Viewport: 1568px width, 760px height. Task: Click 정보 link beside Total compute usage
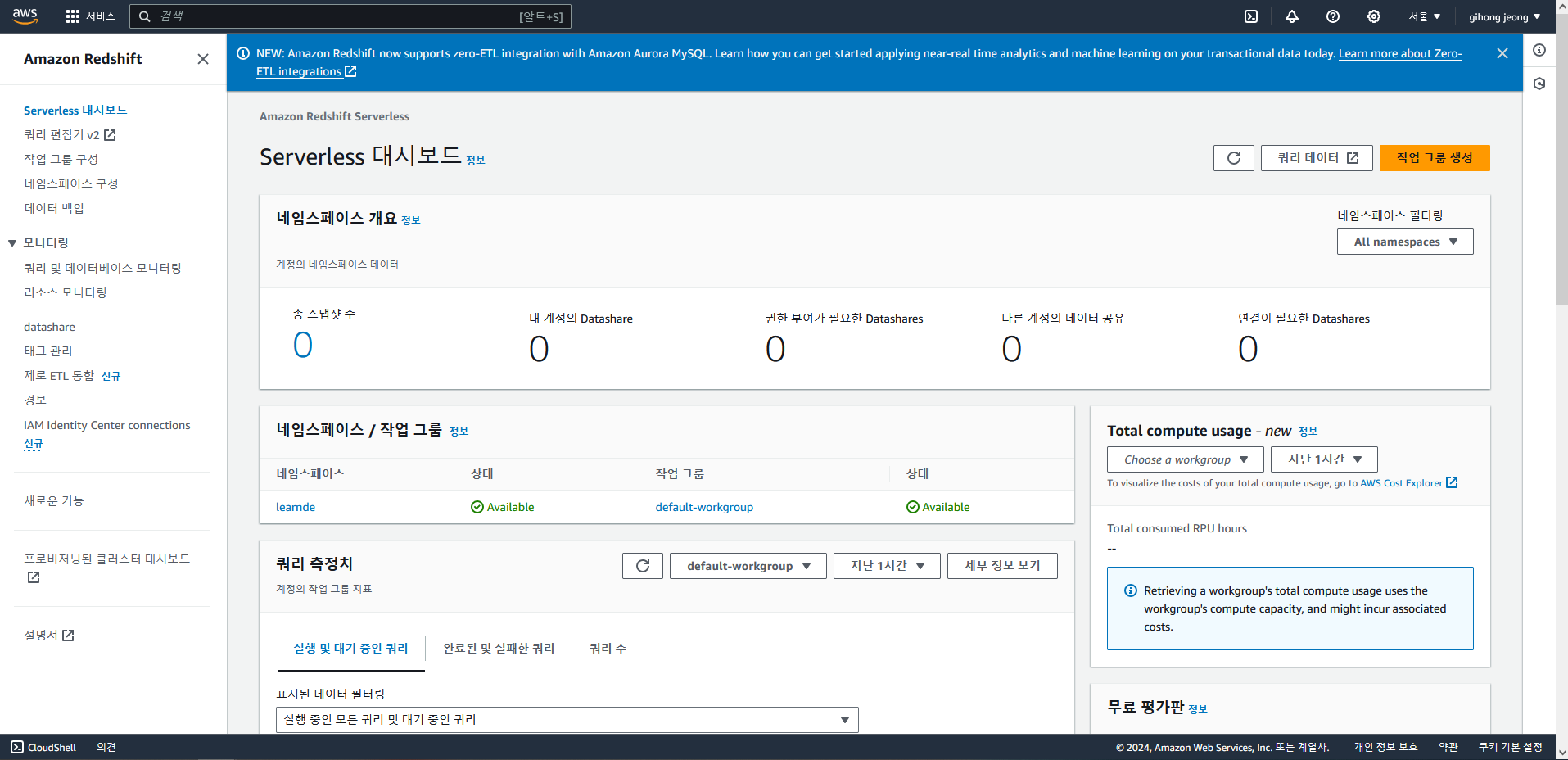point(1308,432)
